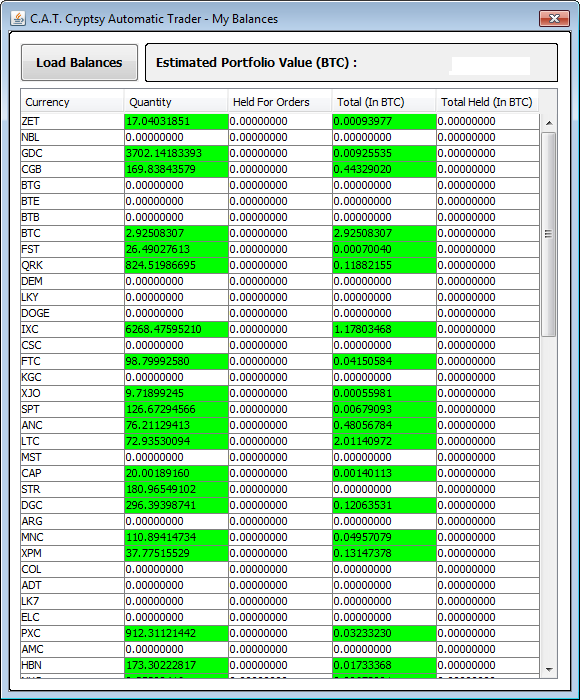Click the Total (In BTC) column header
The height and width of the screenshot is (700, 580).
tap(384, 102)
